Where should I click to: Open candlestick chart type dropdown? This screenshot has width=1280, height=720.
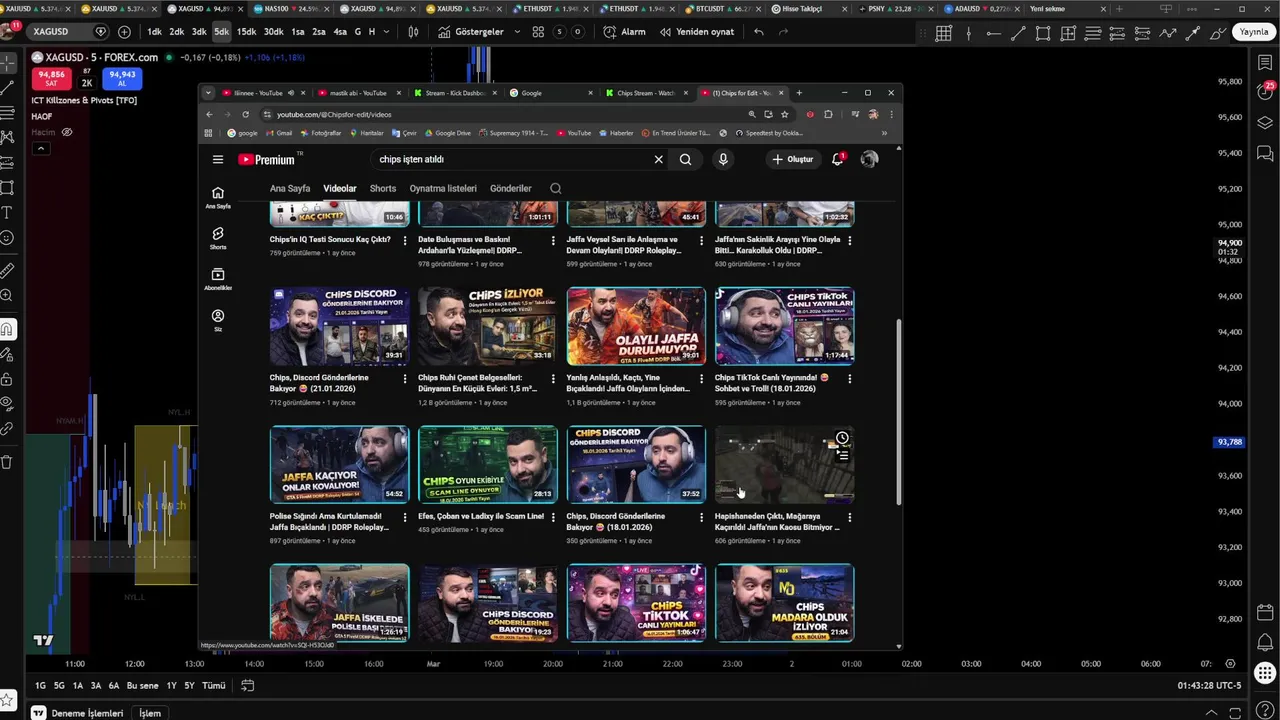(413, 31)
